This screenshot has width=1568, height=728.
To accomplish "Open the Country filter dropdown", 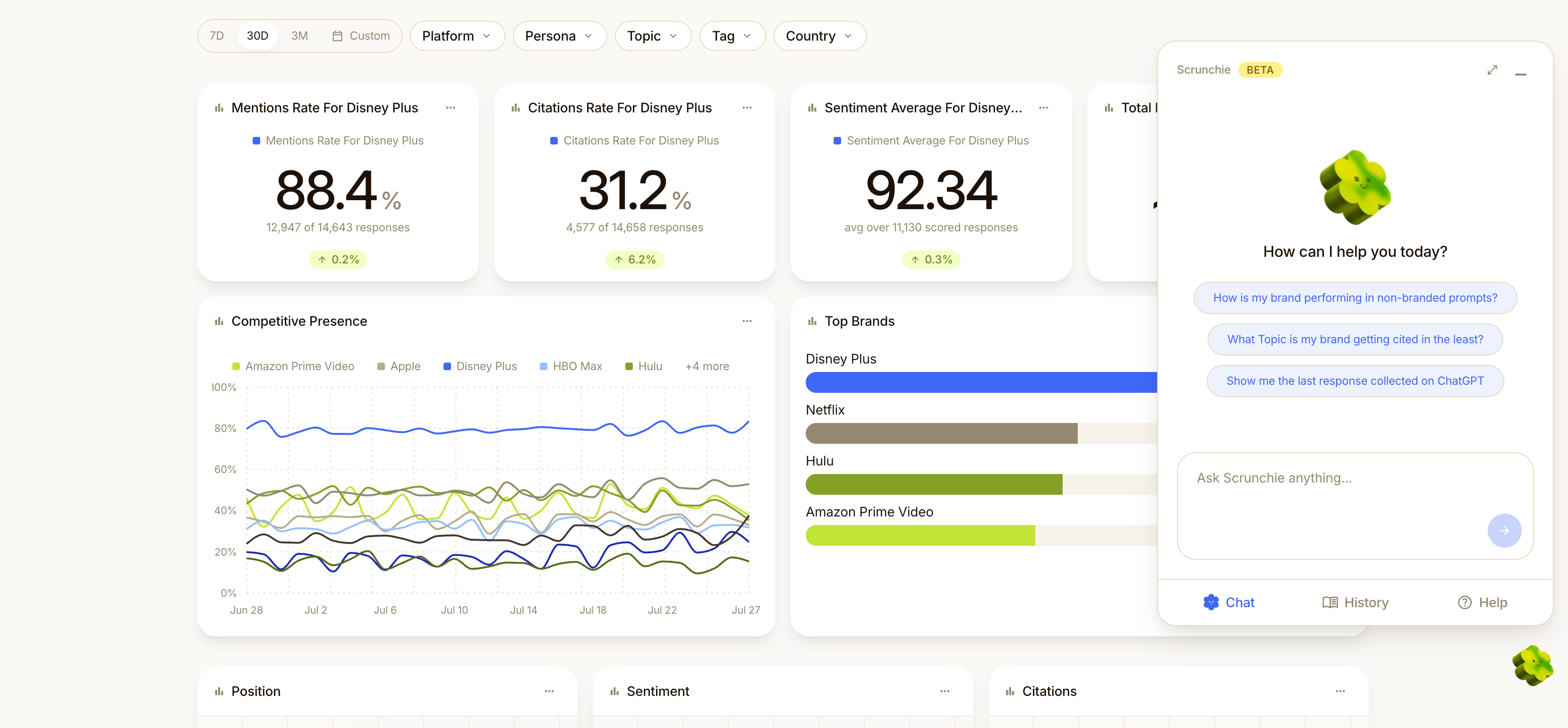I will (820, 36).
